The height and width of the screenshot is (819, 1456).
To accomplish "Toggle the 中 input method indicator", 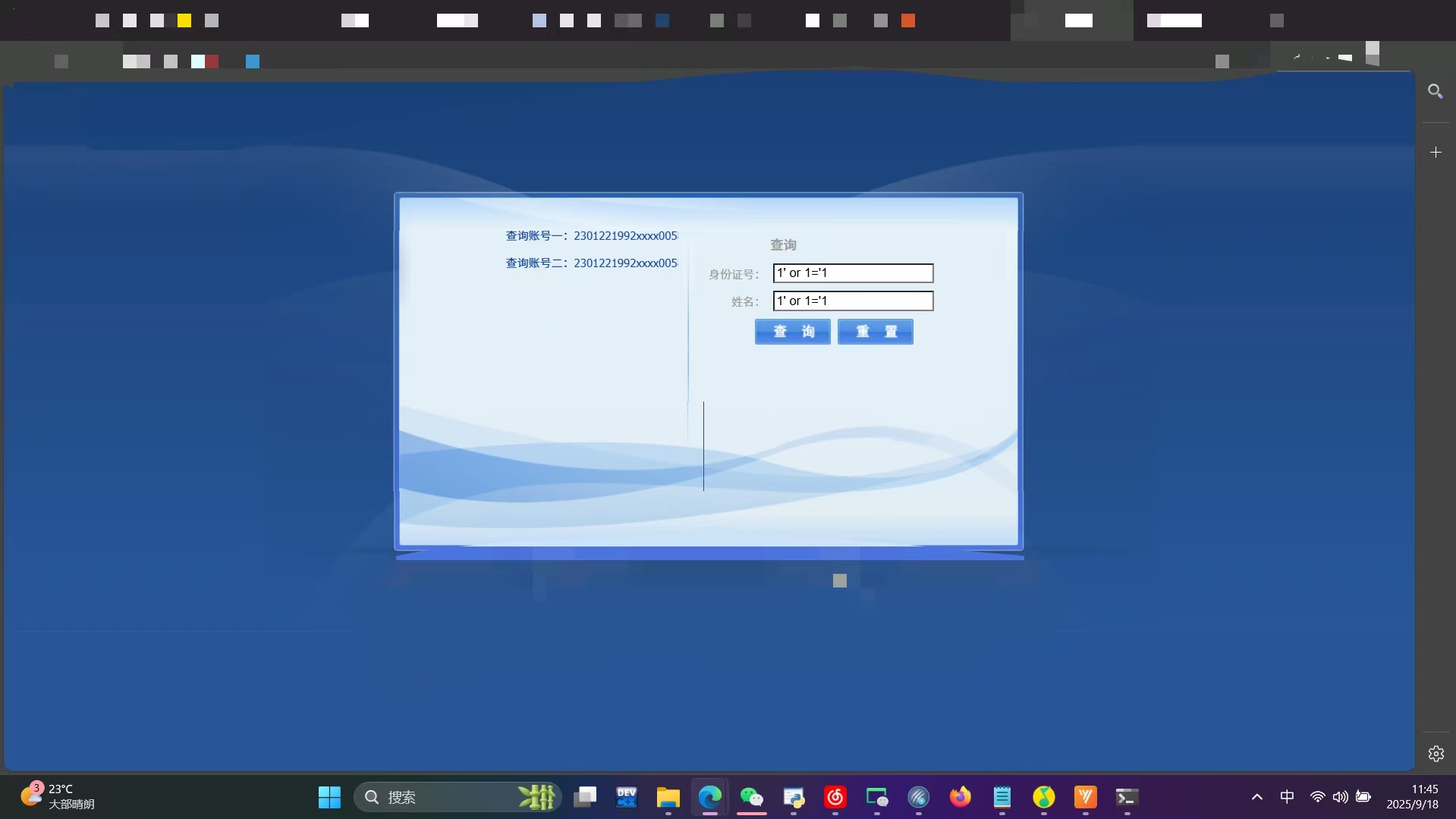I will pyautogui.click(x=1287, y=797).
